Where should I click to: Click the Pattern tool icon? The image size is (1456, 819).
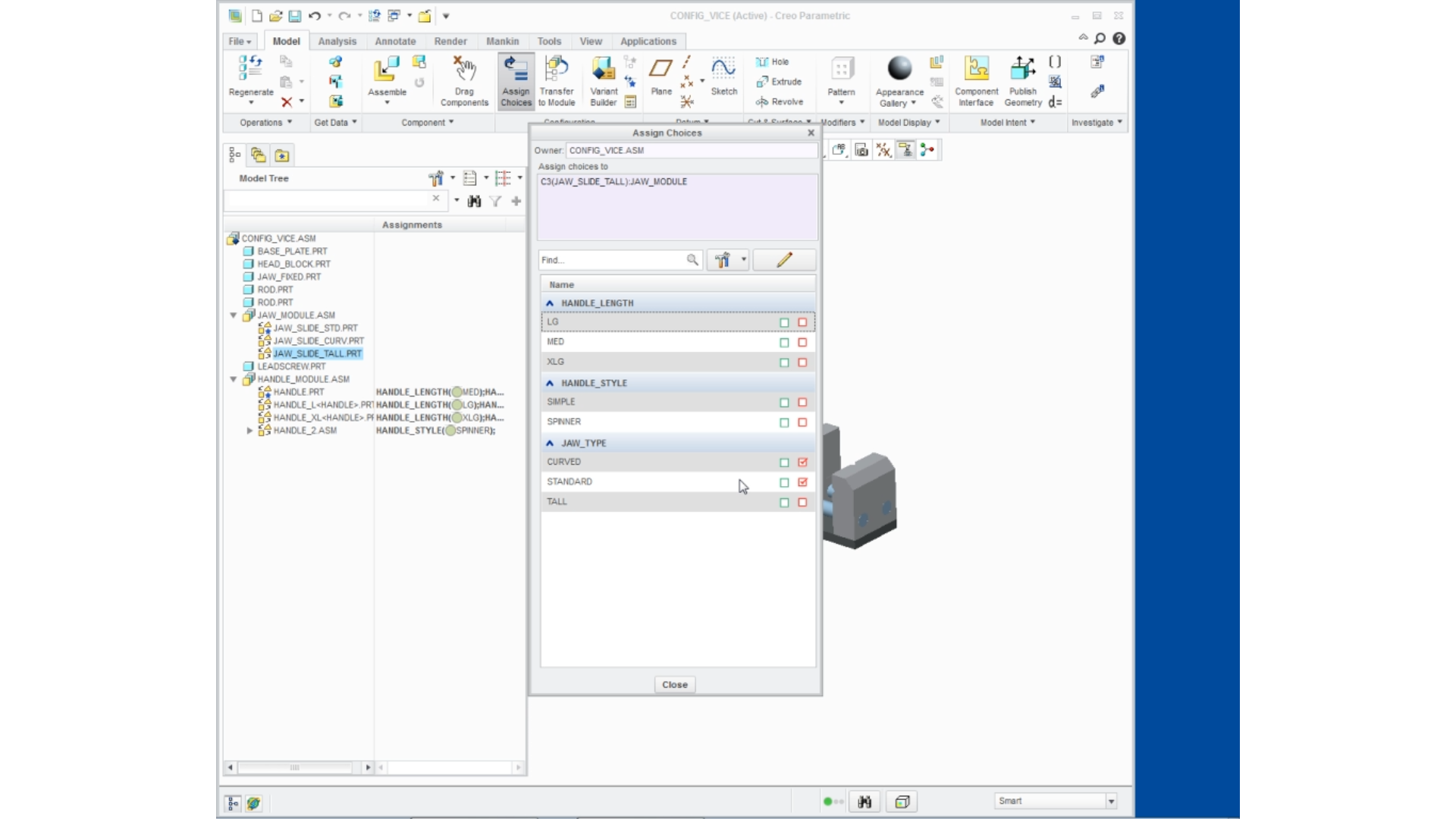coord(842,69)
